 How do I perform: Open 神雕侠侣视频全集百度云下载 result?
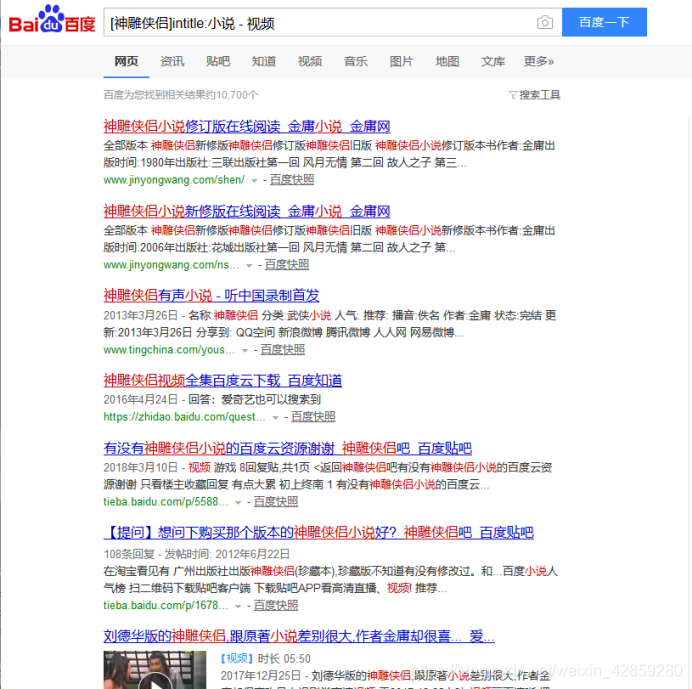point(223,380)
